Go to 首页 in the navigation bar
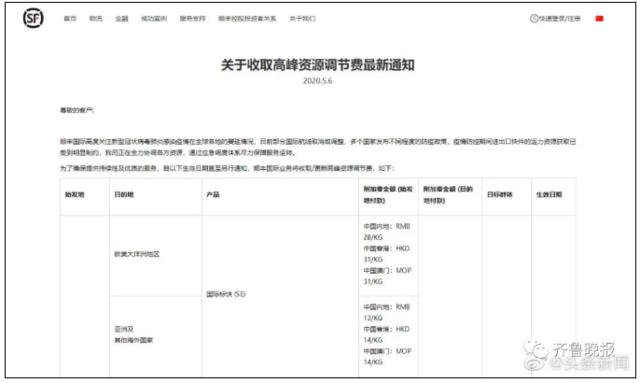Image resolution: width=640 pixels, height=383 pixels. point(70,18)
